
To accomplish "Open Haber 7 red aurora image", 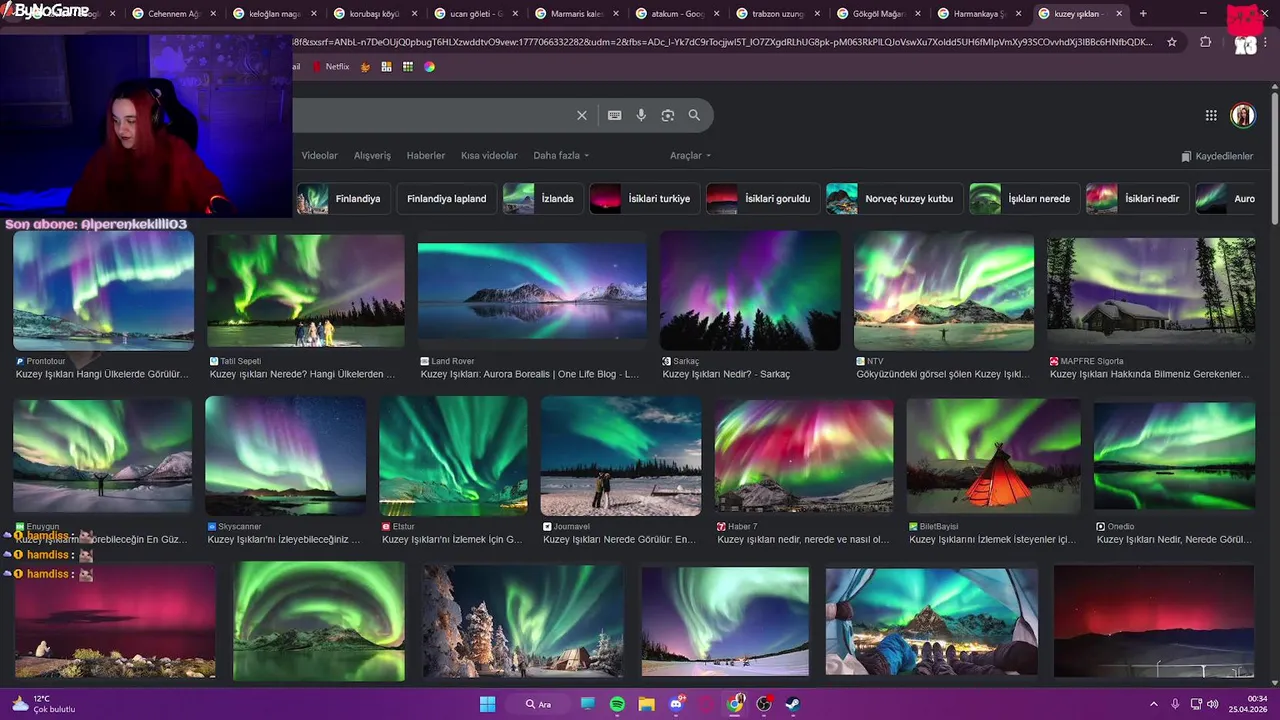I will coord(804,456).
